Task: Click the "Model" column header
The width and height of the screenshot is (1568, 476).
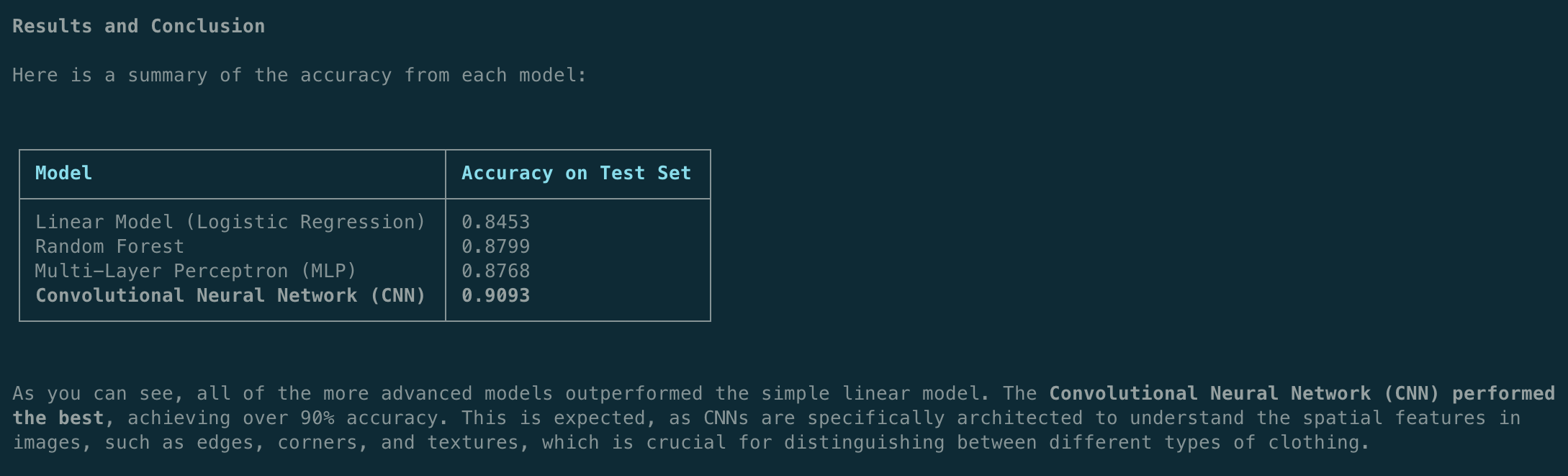Action: point(63,174)
